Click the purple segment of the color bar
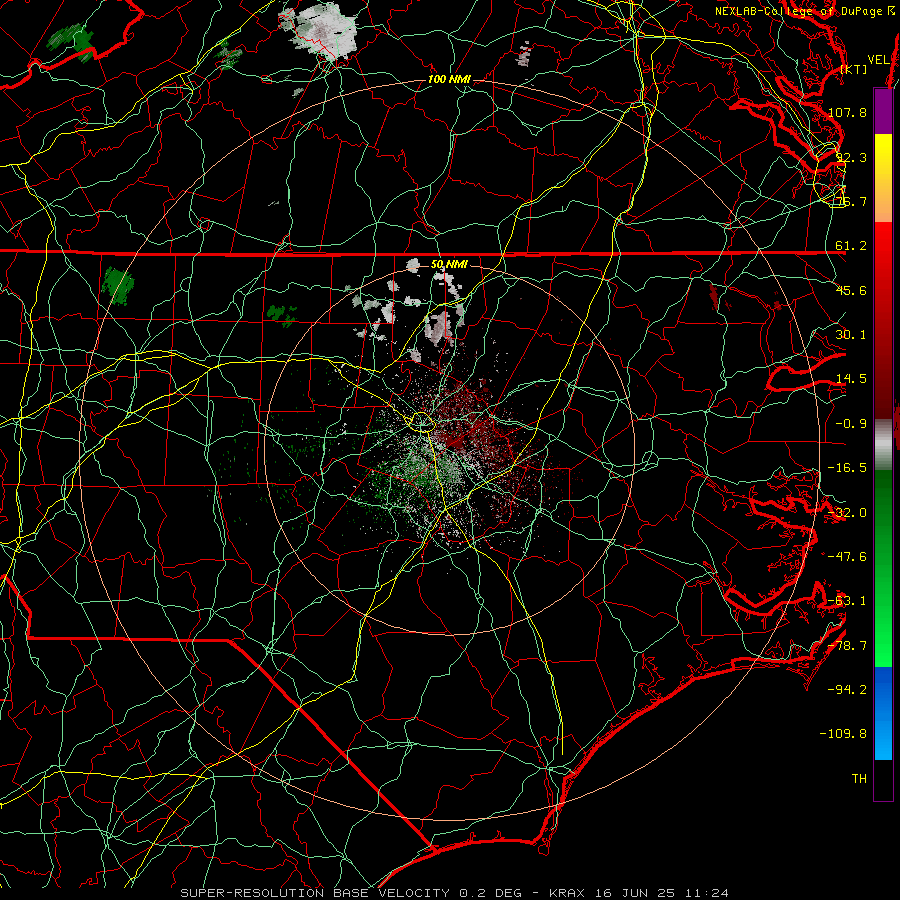 [883, 112]
